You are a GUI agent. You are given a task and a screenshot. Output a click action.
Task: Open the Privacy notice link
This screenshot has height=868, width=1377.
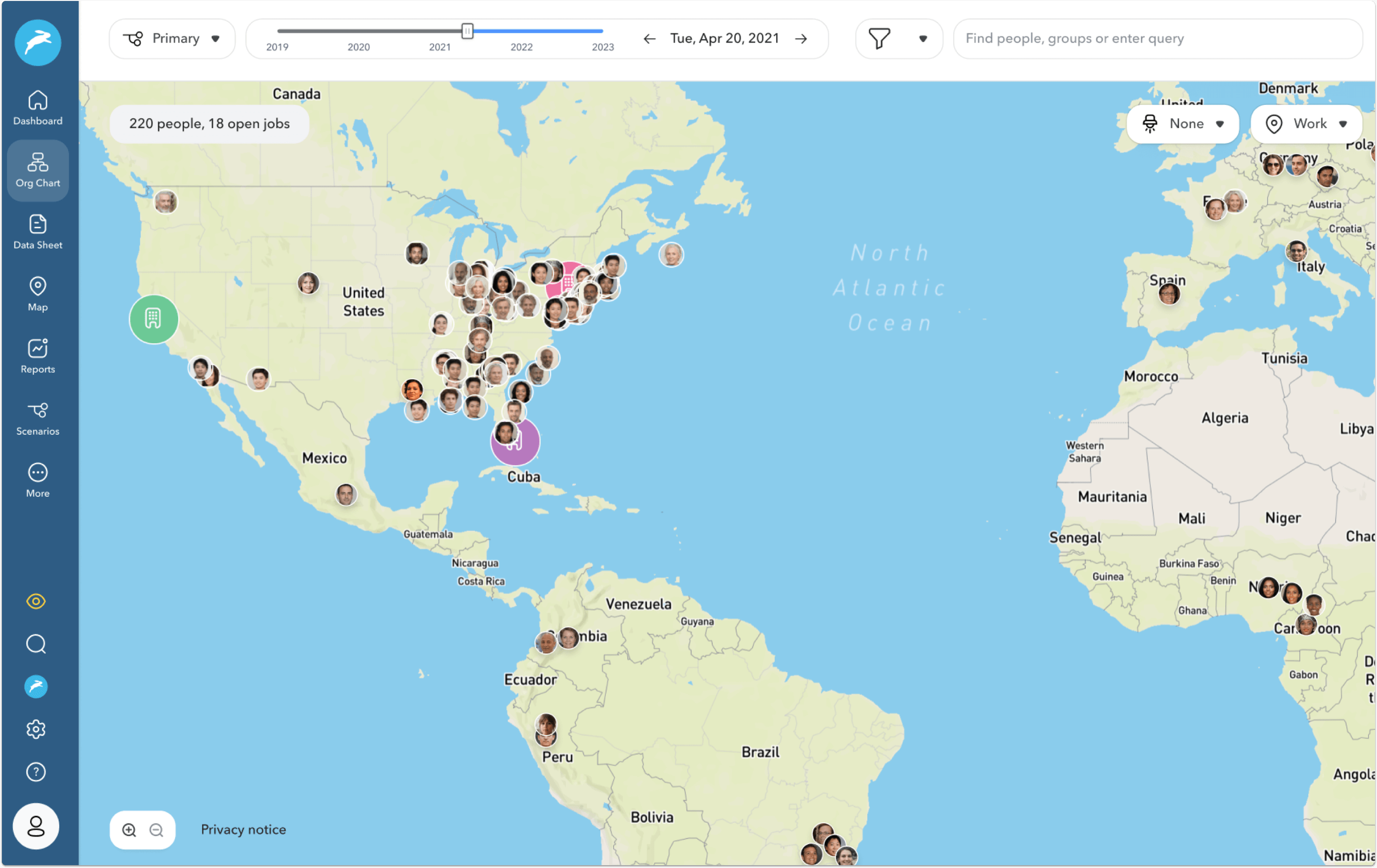coord(243,829)
